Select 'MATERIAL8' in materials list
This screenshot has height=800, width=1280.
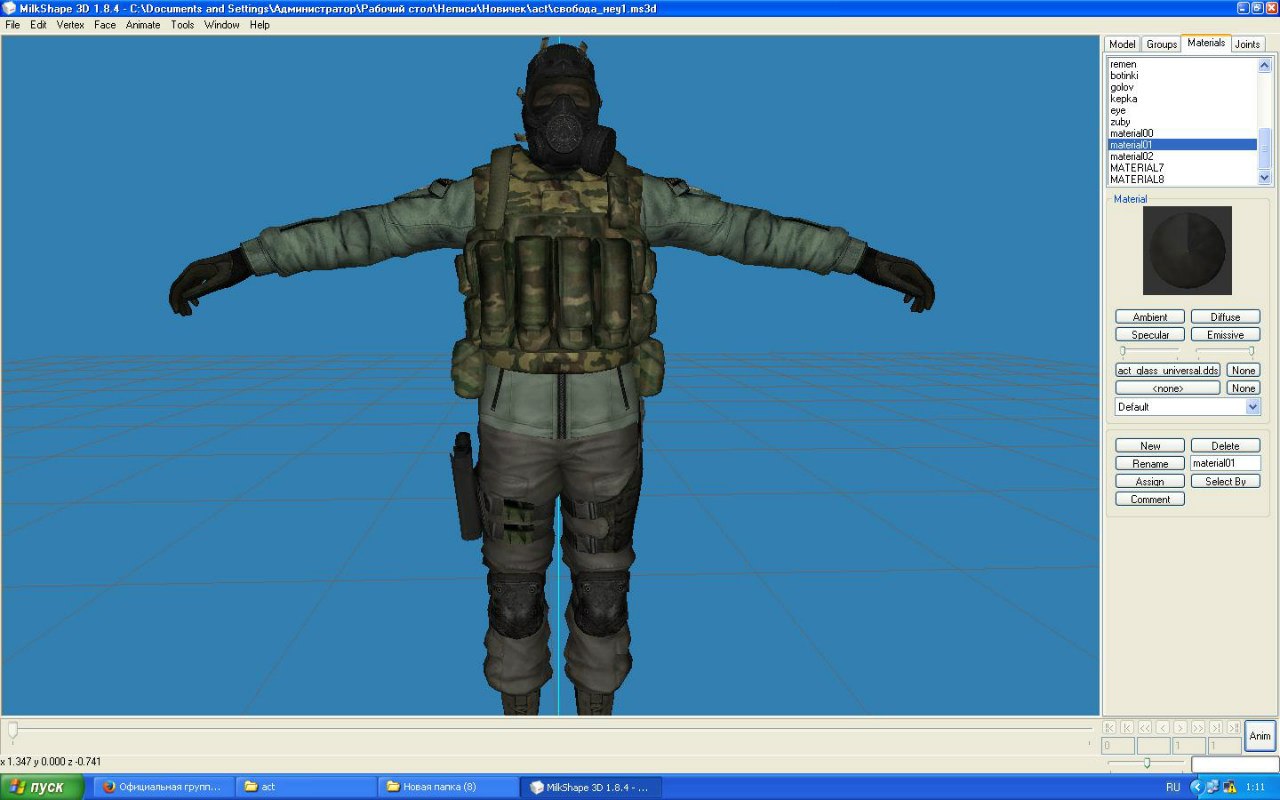pos(1182,179)
